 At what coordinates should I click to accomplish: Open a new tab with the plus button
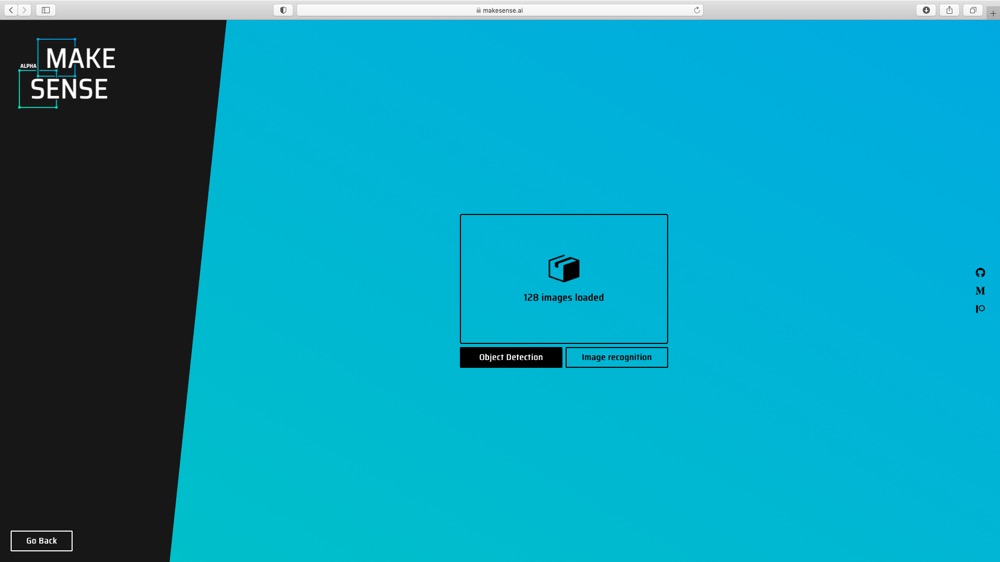(993, 13)
